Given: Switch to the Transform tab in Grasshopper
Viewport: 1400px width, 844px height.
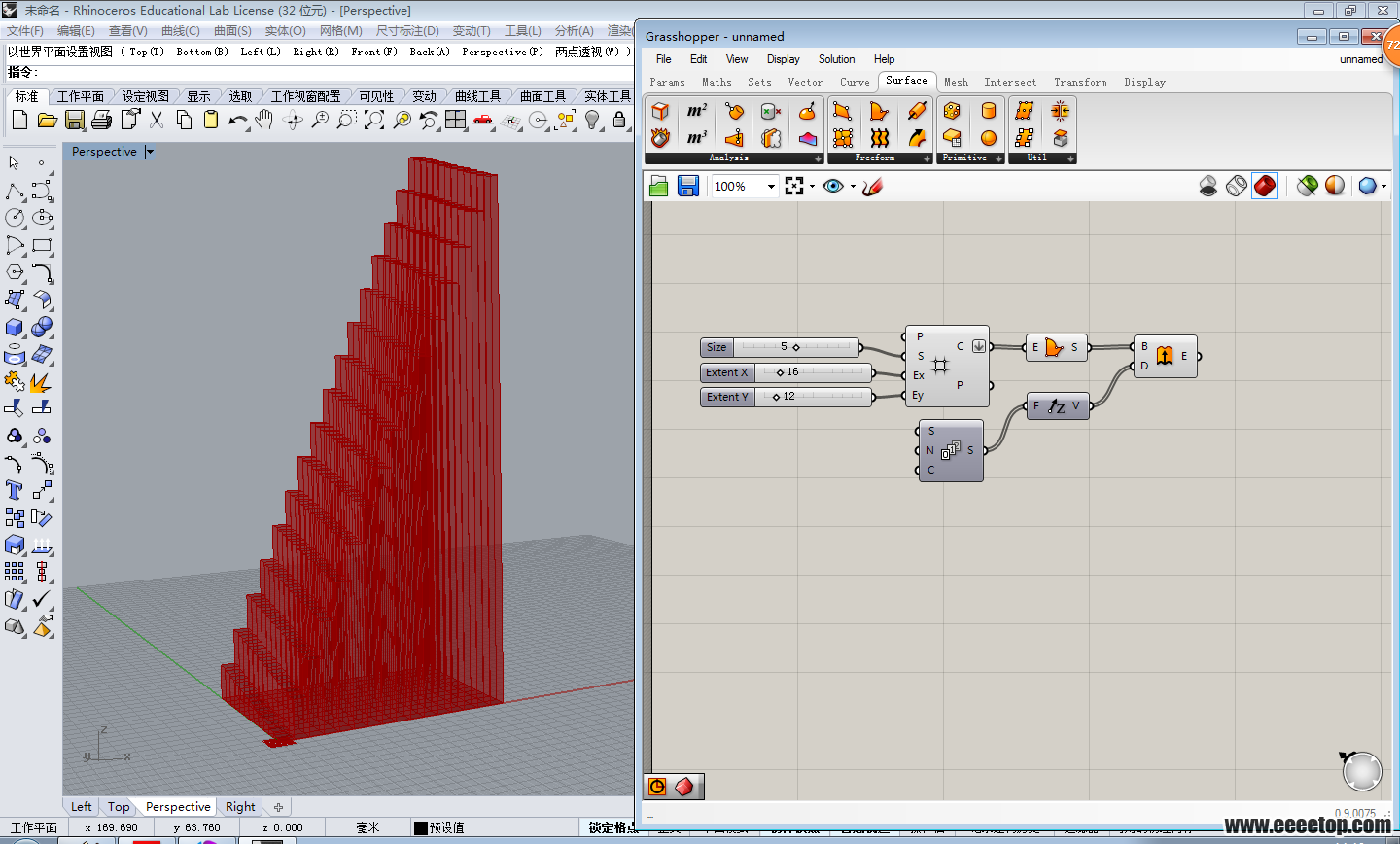Looking at the screenshot, I should coord(1080,82).
